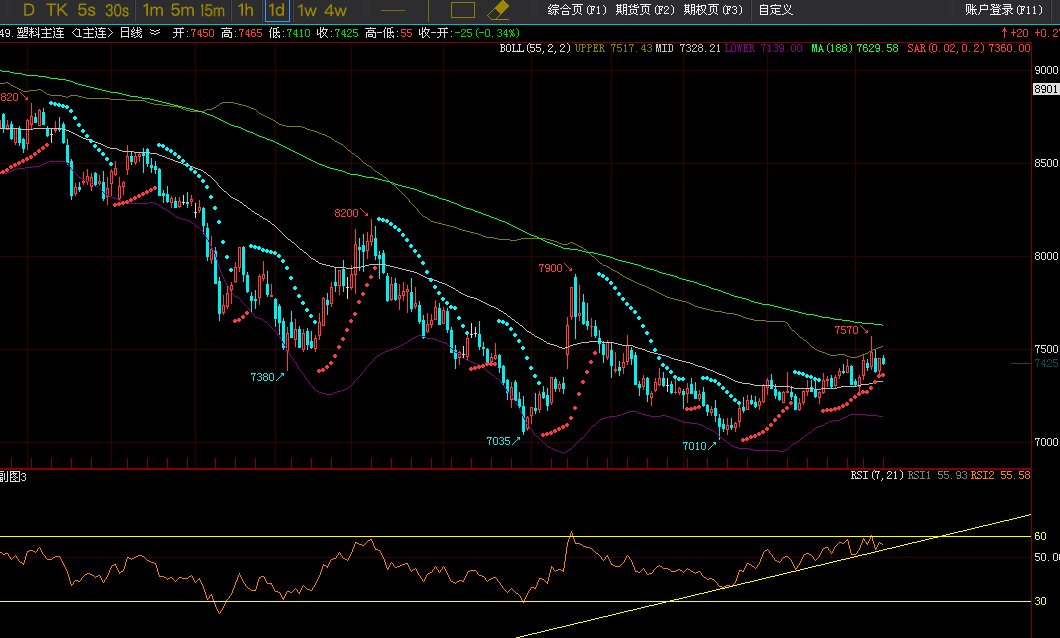
Task: Select the horizontal line drawing tool
Action: pyautogui.click(x=393, y=10)
